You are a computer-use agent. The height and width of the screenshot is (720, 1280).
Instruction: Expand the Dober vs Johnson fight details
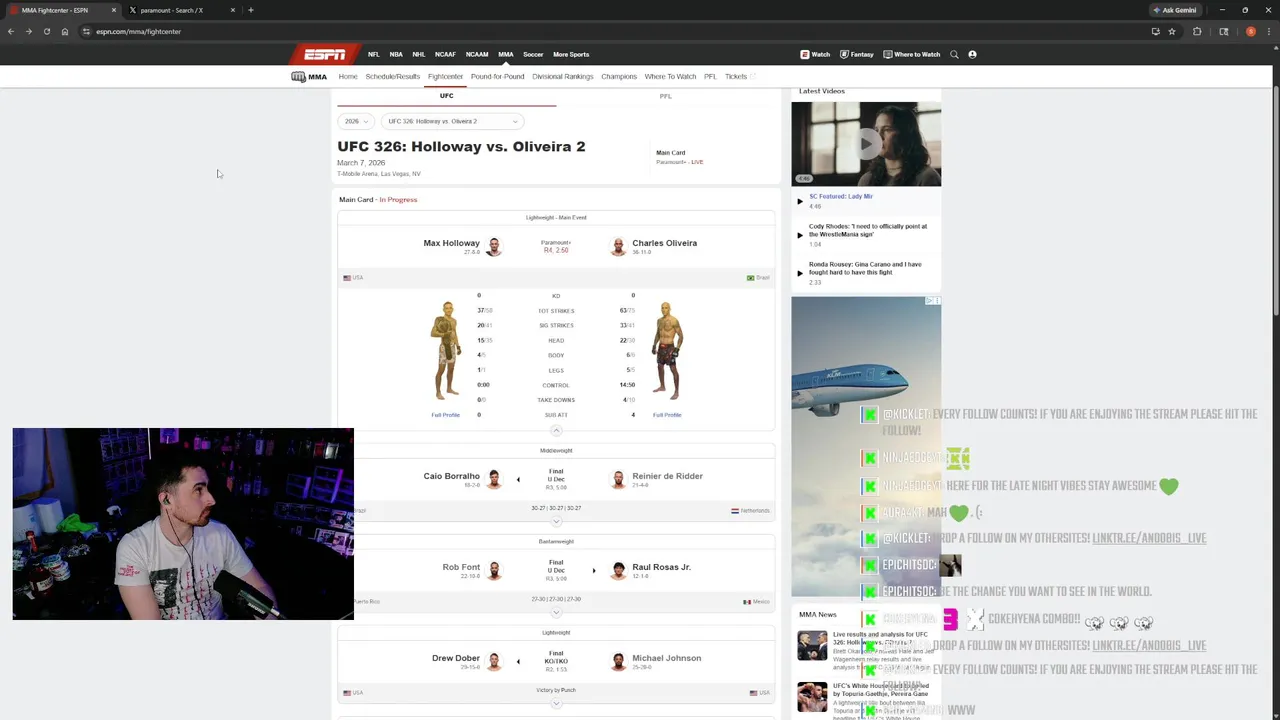(x=556, y=703)
